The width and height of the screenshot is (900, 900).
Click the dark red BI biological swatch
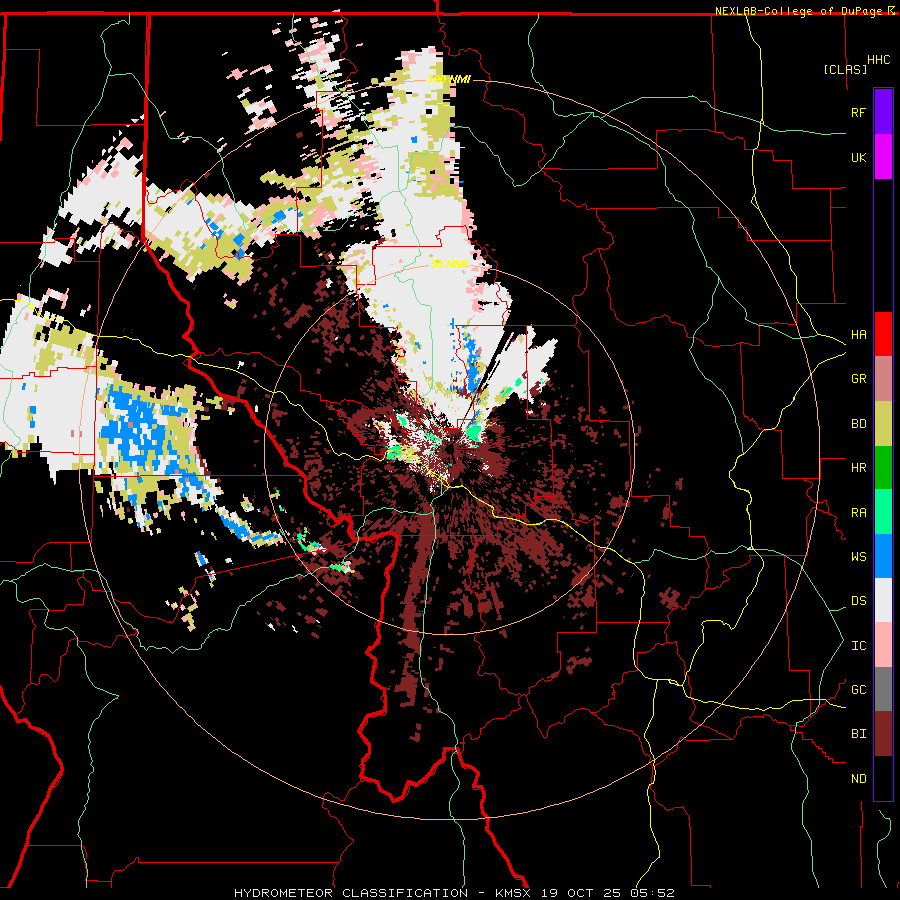tap(883, 734)
